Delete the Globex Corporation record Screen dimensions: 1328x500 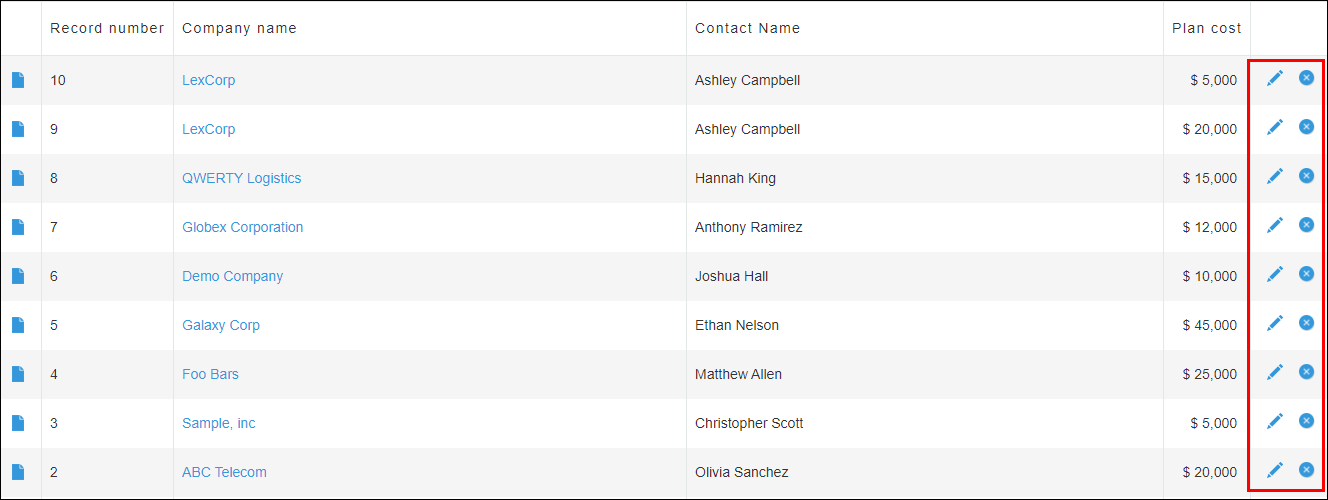[1306, 225]
